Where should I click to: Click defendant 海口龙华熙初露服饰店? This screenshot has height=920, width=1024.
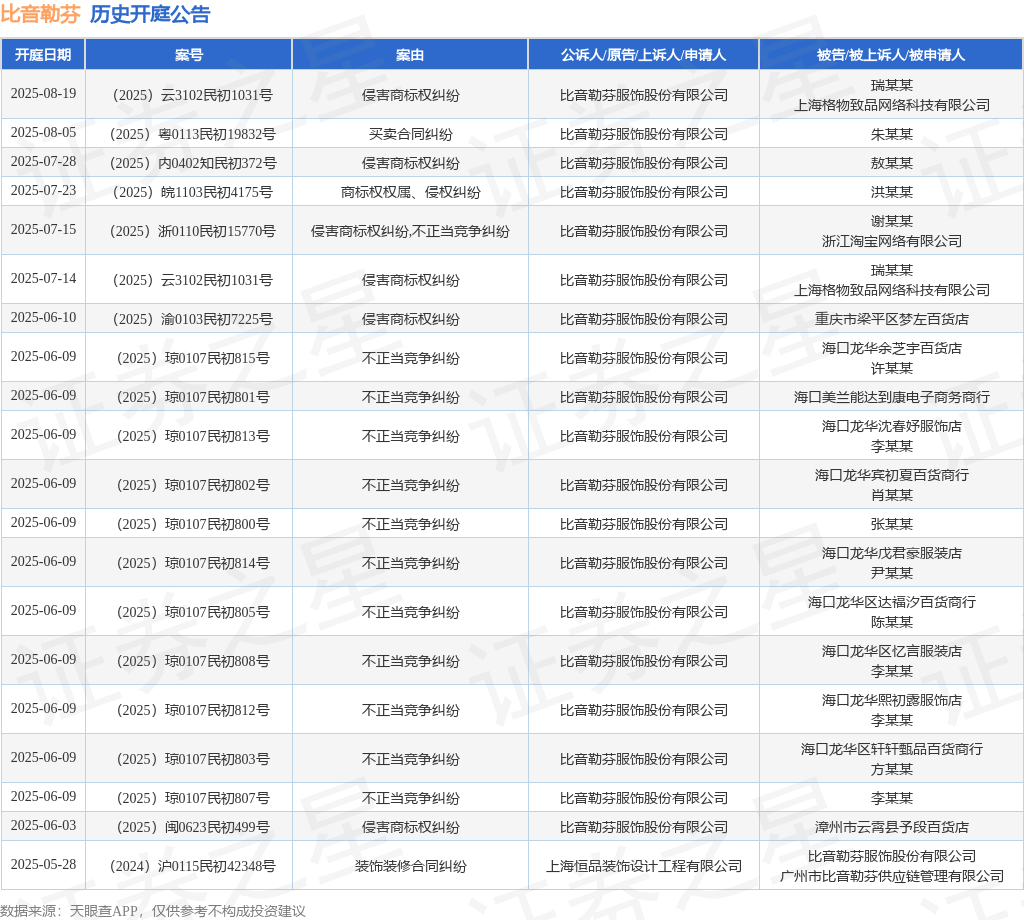pyautogui.click(x=891, y=700)
